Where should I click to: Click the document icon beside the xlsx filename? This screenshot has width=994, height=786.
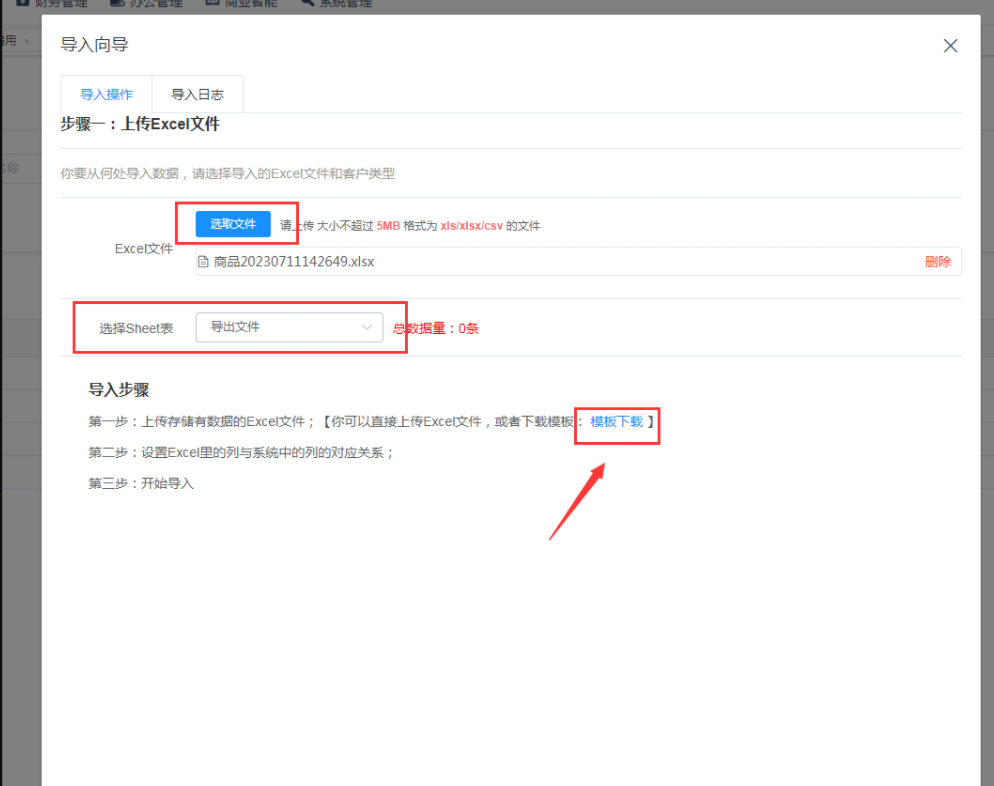tap(203, 260)
